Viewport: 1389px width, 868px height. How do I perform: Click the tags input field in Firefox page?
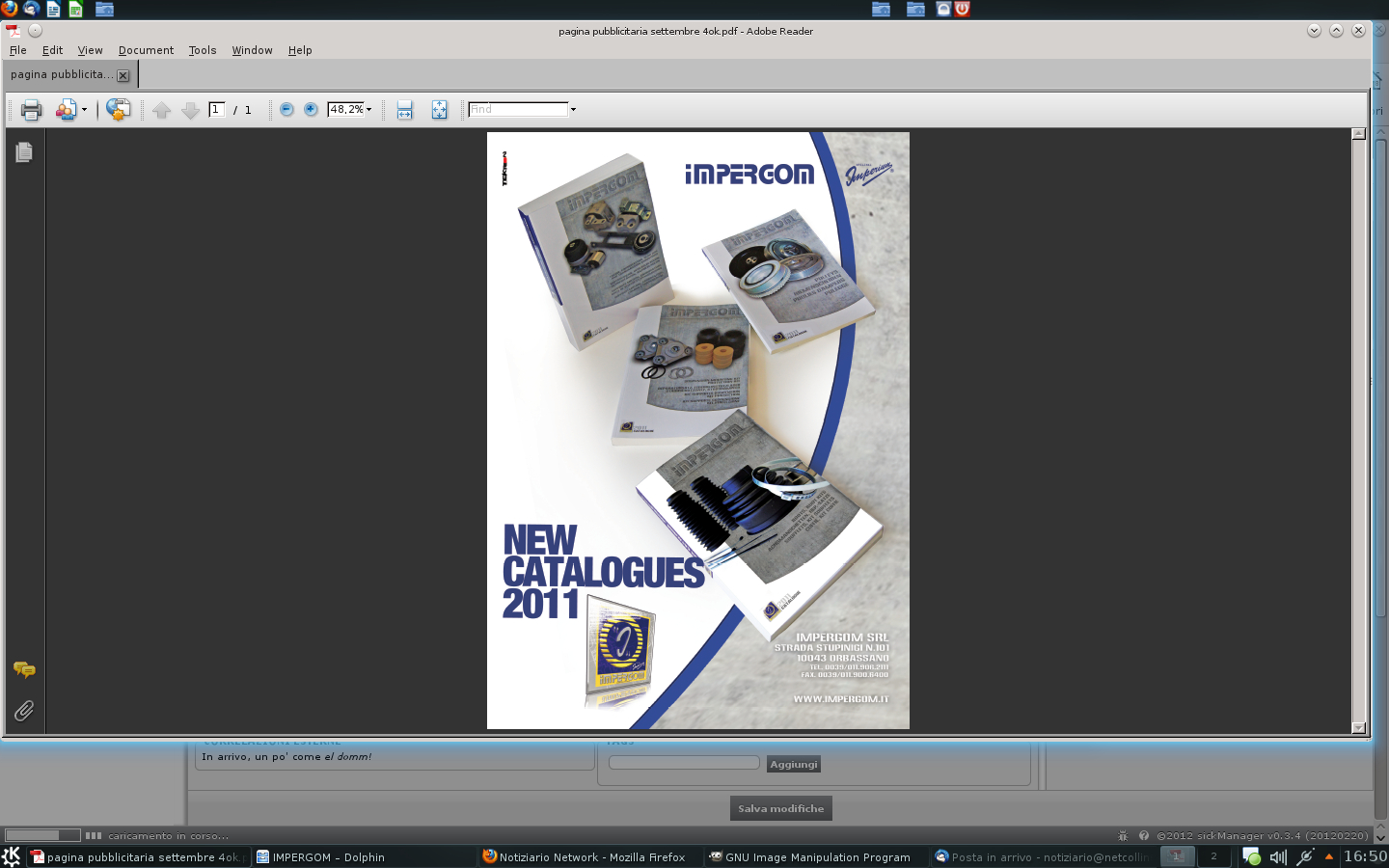click(684, 763)
